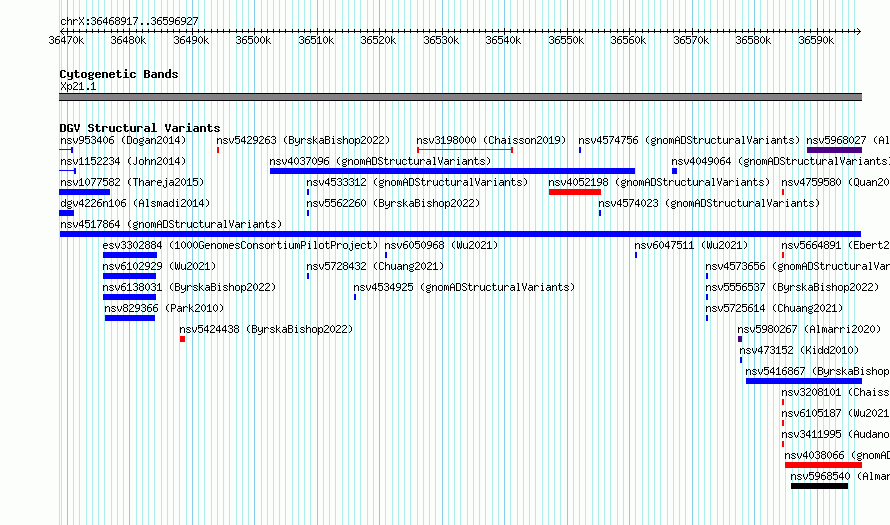
Task: Open variant nsv4049064 label
Action: click(x=780, y=161)
